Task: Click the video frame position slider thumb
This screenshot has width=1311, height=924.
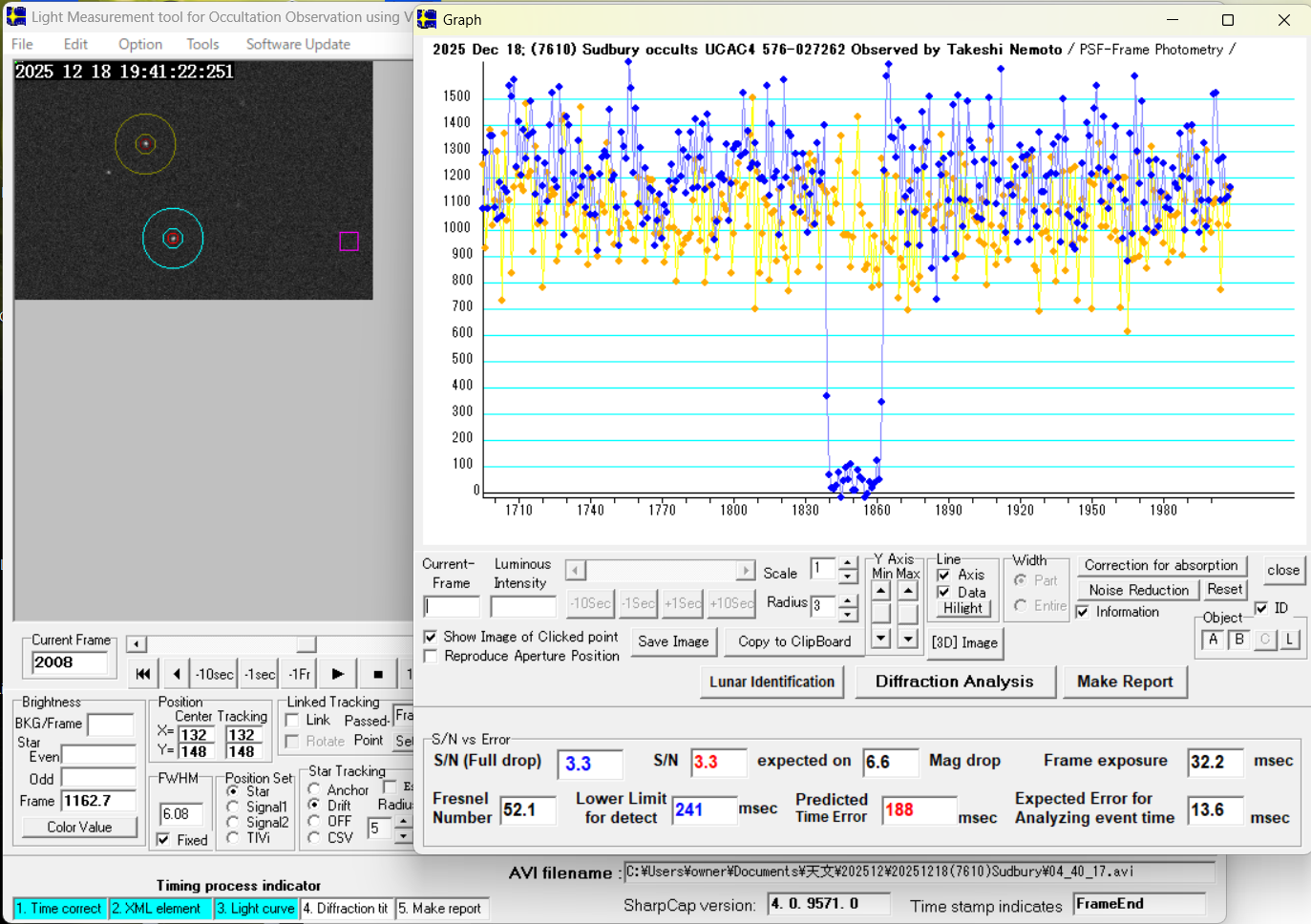Action: 306,644
